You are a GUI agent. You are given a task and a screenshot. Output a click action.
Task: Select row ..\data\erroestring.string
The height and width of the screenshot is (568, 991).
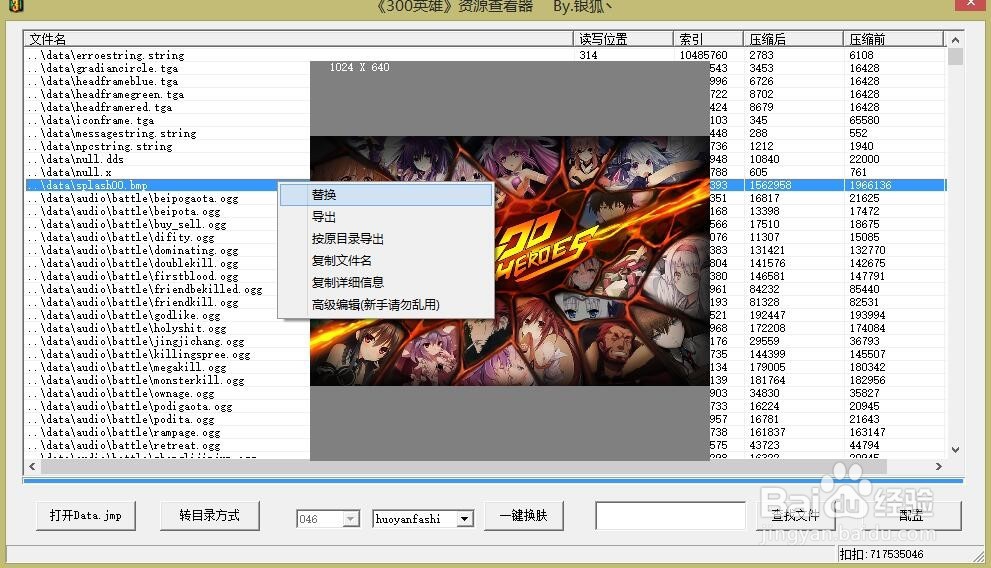(485, 55)
